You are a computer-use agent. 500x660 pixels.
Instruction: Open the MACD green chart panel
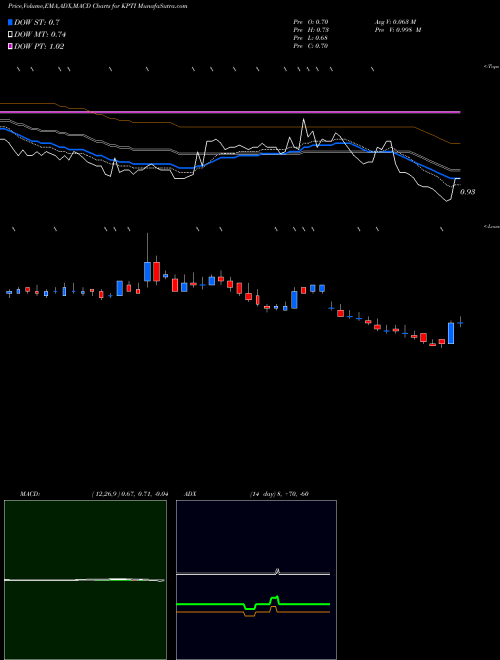coord(85,580)
